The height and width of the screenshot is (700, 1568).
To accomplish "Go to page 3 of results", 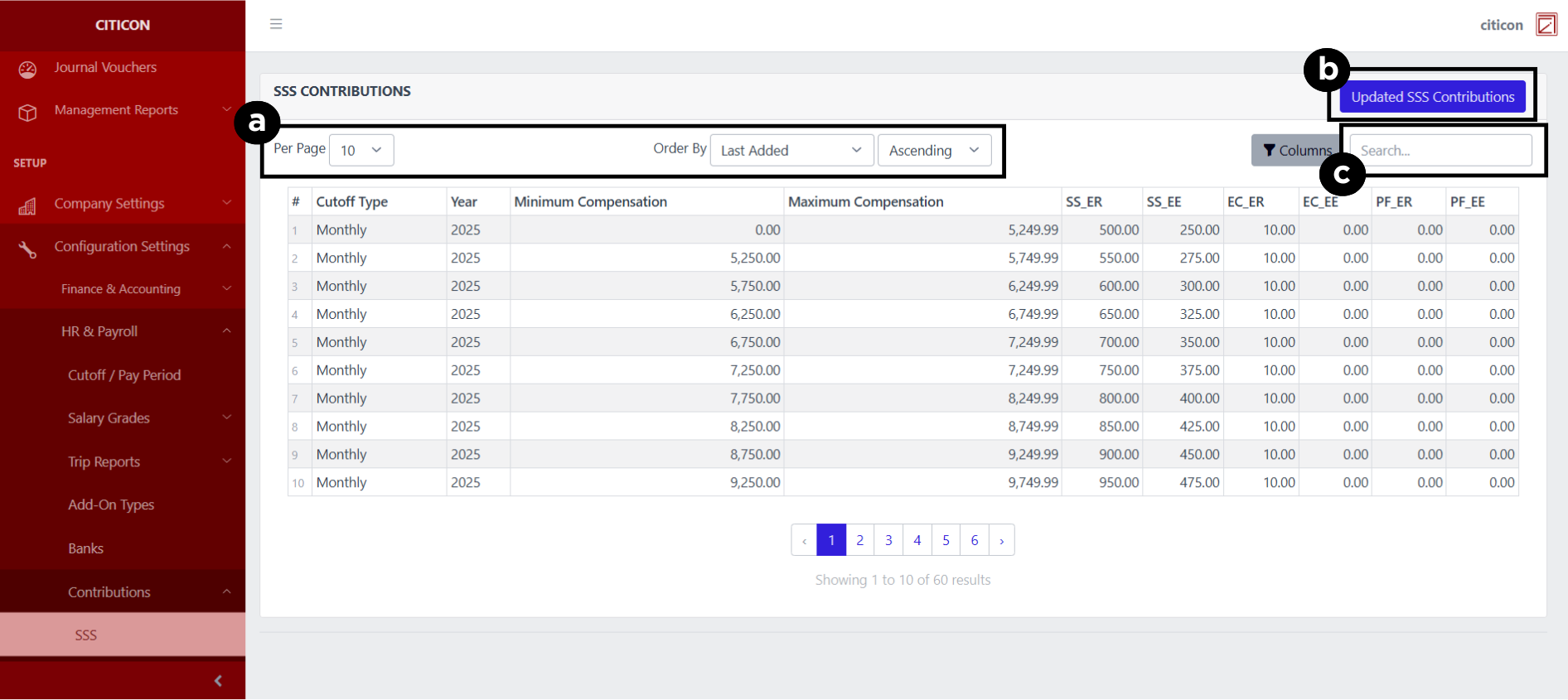I will pyautogui.click(x=888, y=540).
